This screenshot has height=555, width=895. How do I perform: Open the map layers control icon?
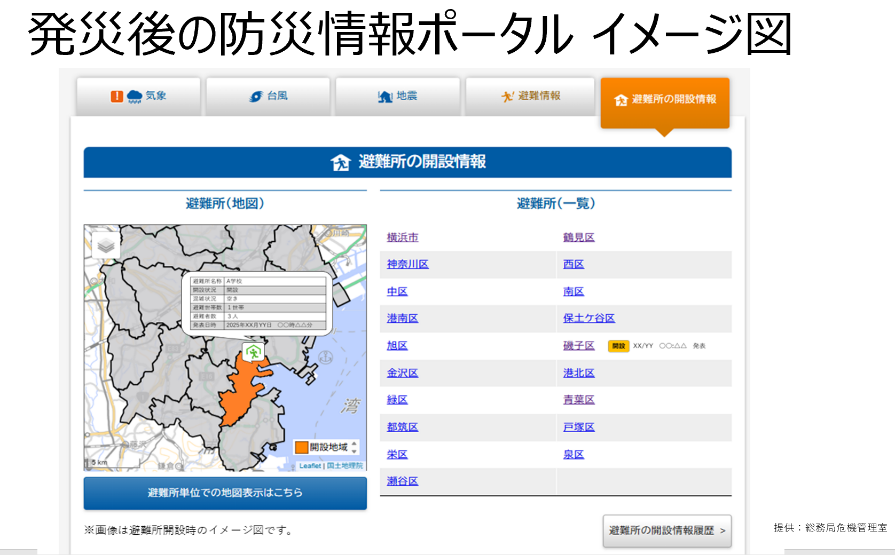pyautogui.click(x=105, y=245)
